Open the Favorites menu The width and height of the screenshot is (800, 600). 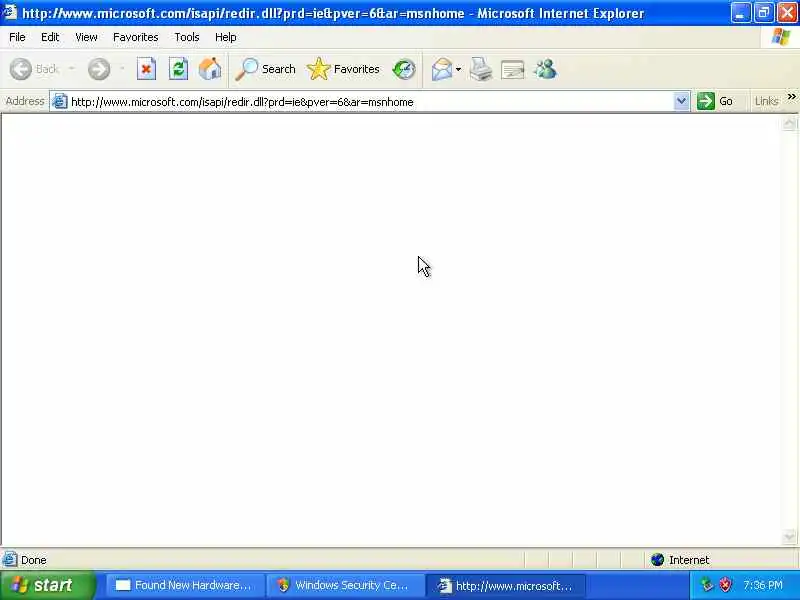[136, 37]
